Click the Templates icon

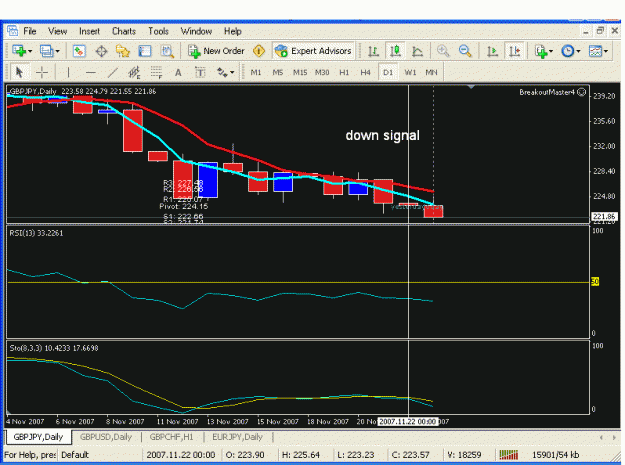[x=595, y=51]
